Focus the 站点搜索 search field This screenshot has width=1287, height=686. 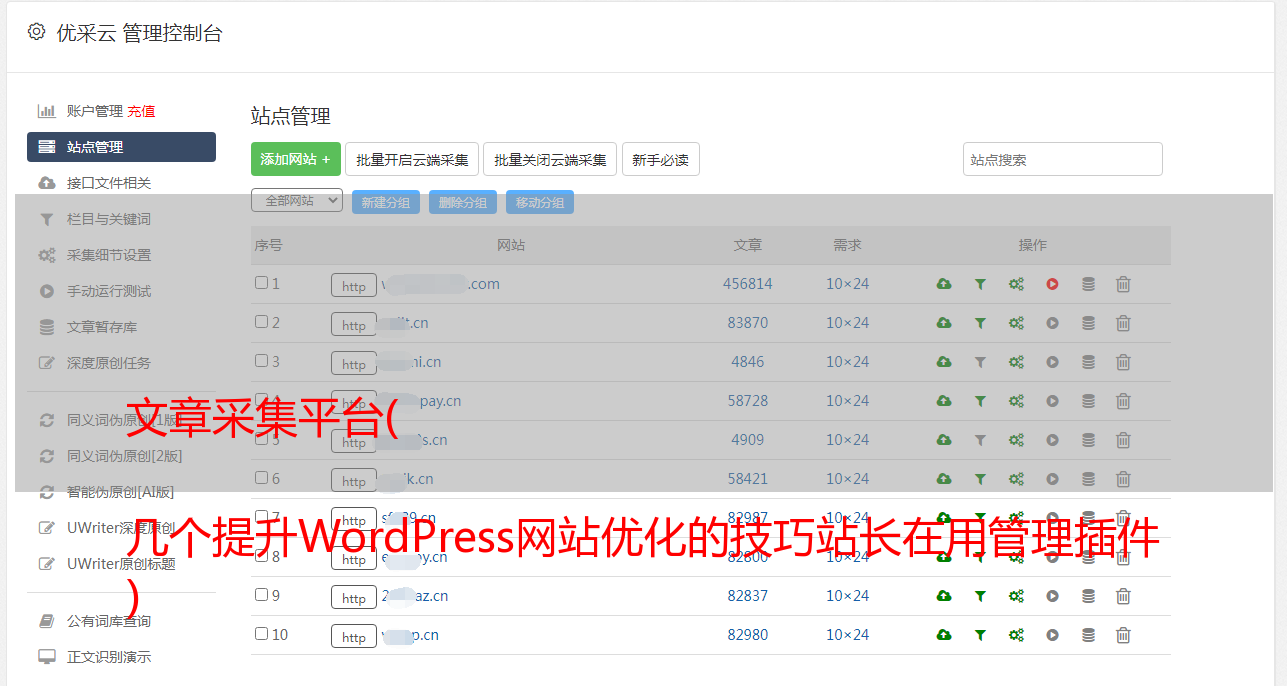[x=1062, y=159]
